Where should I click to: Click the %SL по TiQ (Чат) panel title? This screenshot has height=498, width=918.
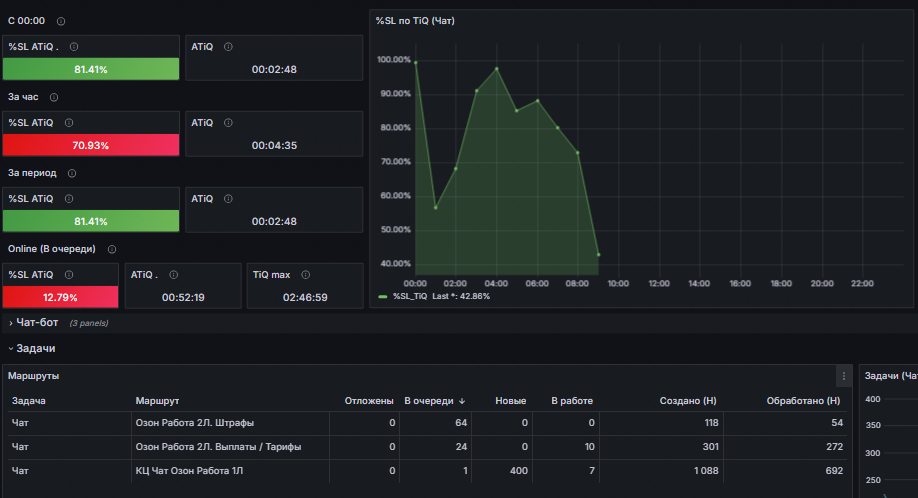click(x=415, y=21)
